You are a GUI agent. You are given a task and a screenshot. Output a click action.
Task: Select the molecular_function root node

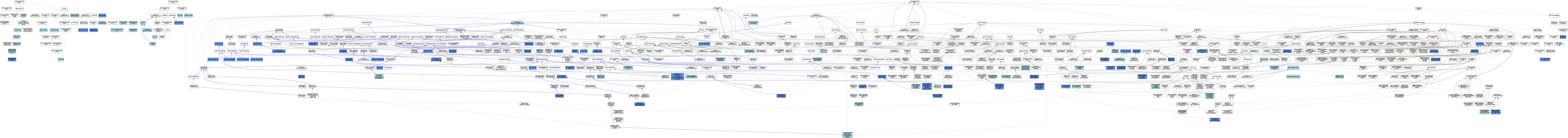tap(19, 2)
